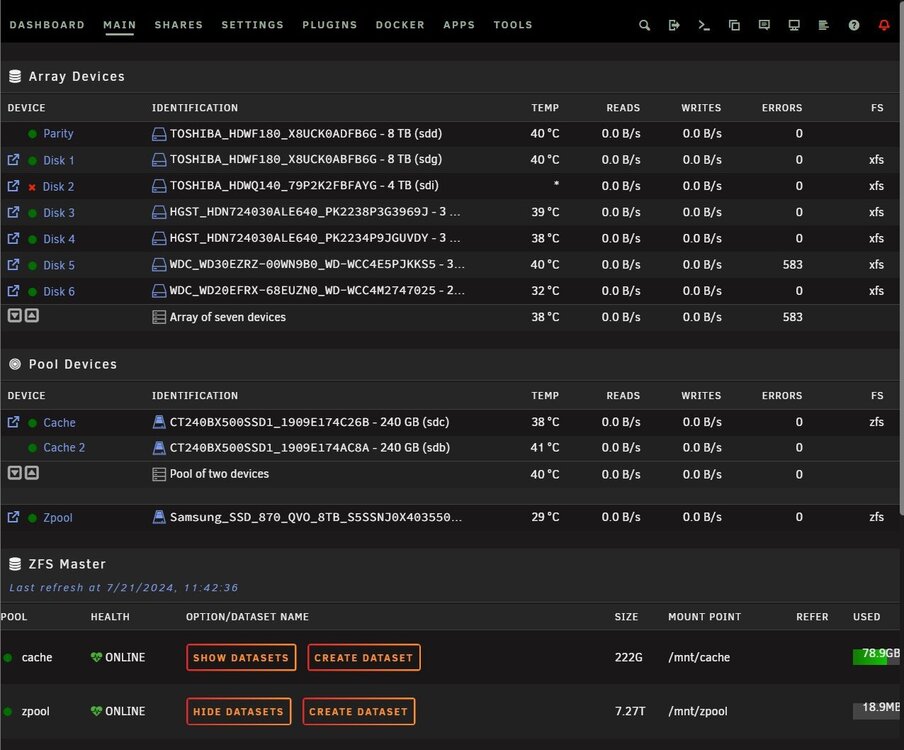Create dataset in zpool

point(359,711)
